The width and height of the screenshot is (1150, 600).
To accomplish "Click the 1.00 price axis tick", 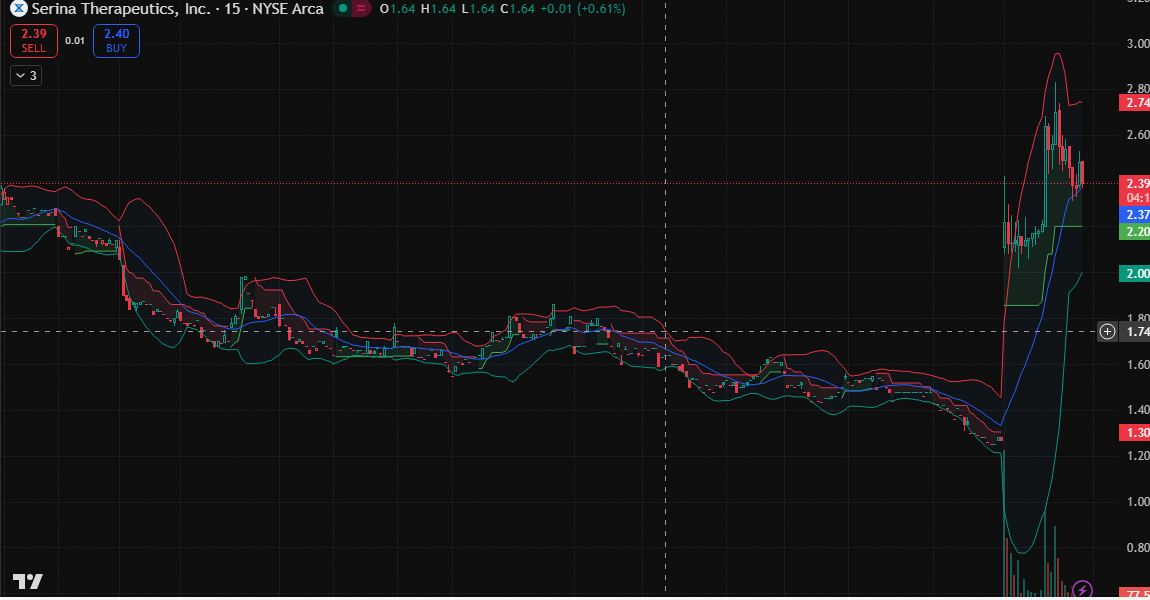I will 1138,502.
